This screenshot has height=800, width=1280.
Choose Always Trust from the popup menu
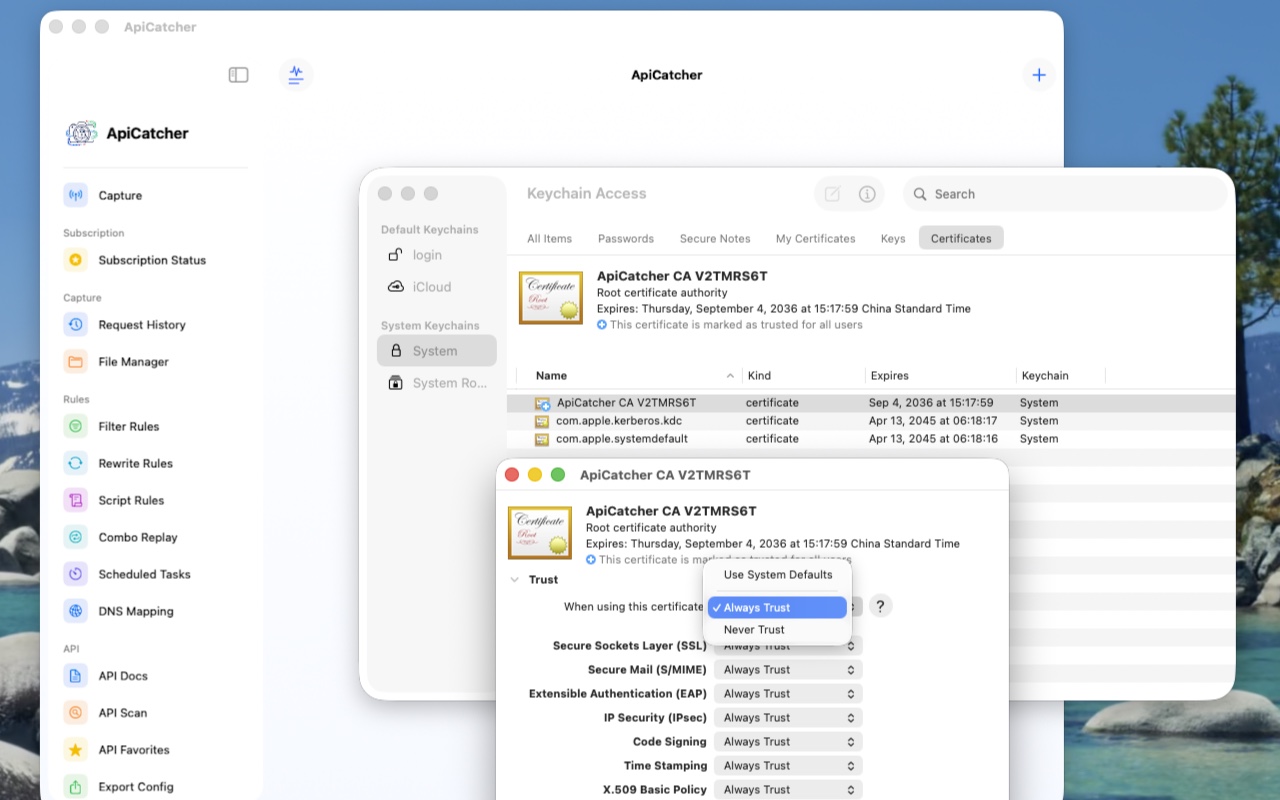777,608
